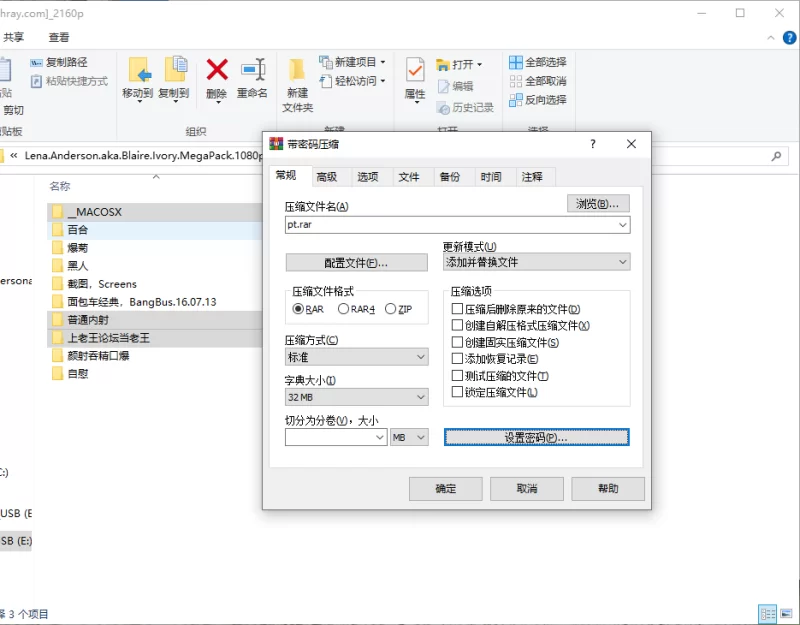Check 添加恢复记录 option
This screenshot has height=625, width=800.
coord(457,359)
